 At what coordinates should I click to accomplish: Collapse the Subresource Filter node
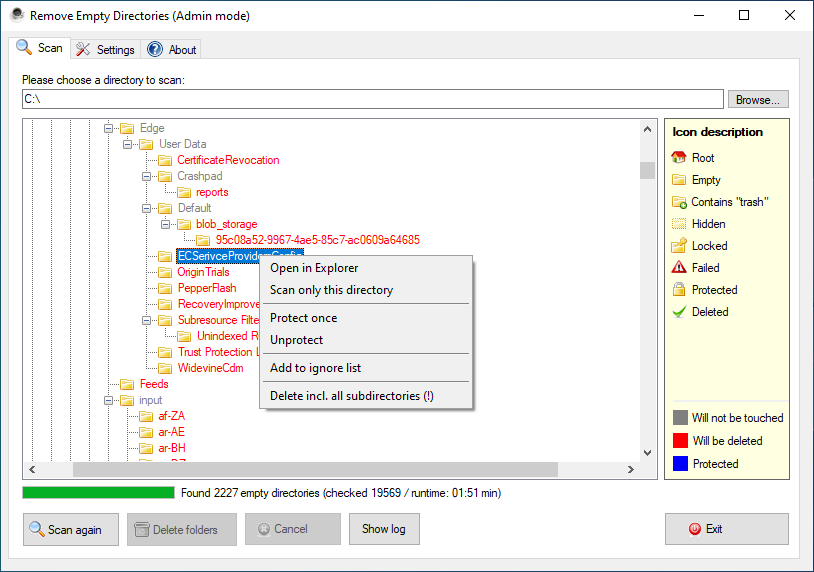click(x=146, y=320)
